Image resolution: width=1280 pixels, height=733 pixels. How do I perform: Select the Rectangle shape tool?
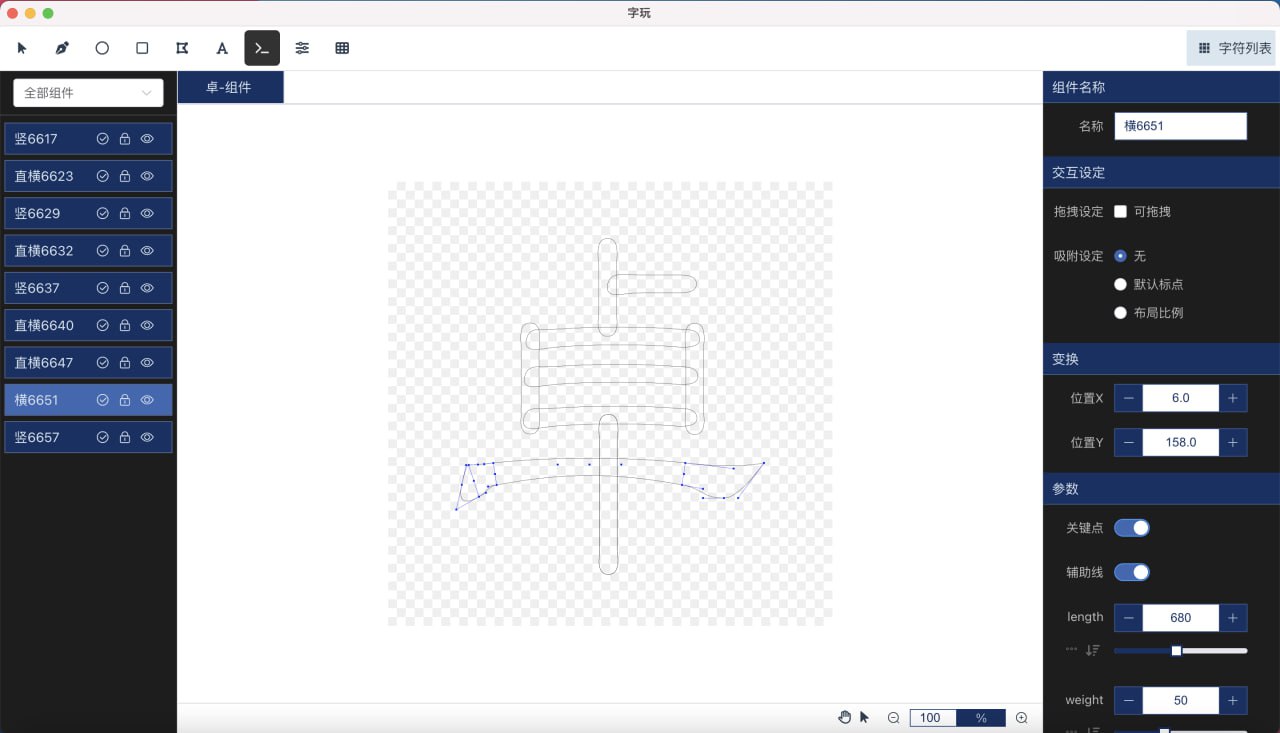pos(142,48)
